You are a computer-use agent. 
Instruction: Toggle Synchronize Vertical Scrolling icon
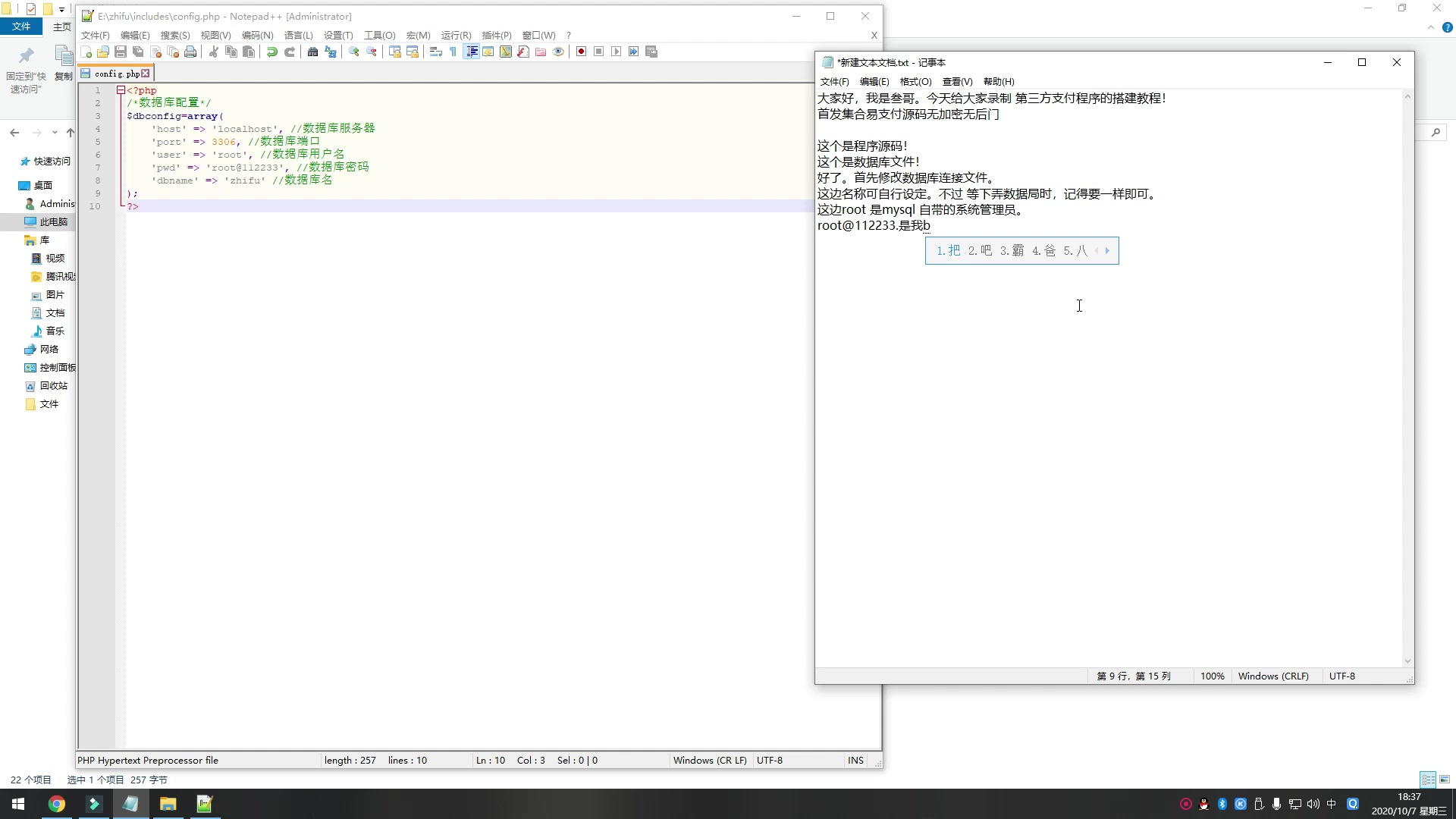[394, 52]
